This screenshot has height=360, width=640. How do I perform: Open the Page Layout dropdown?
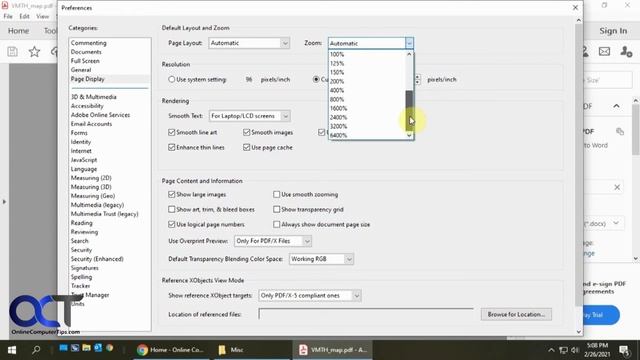249,43
